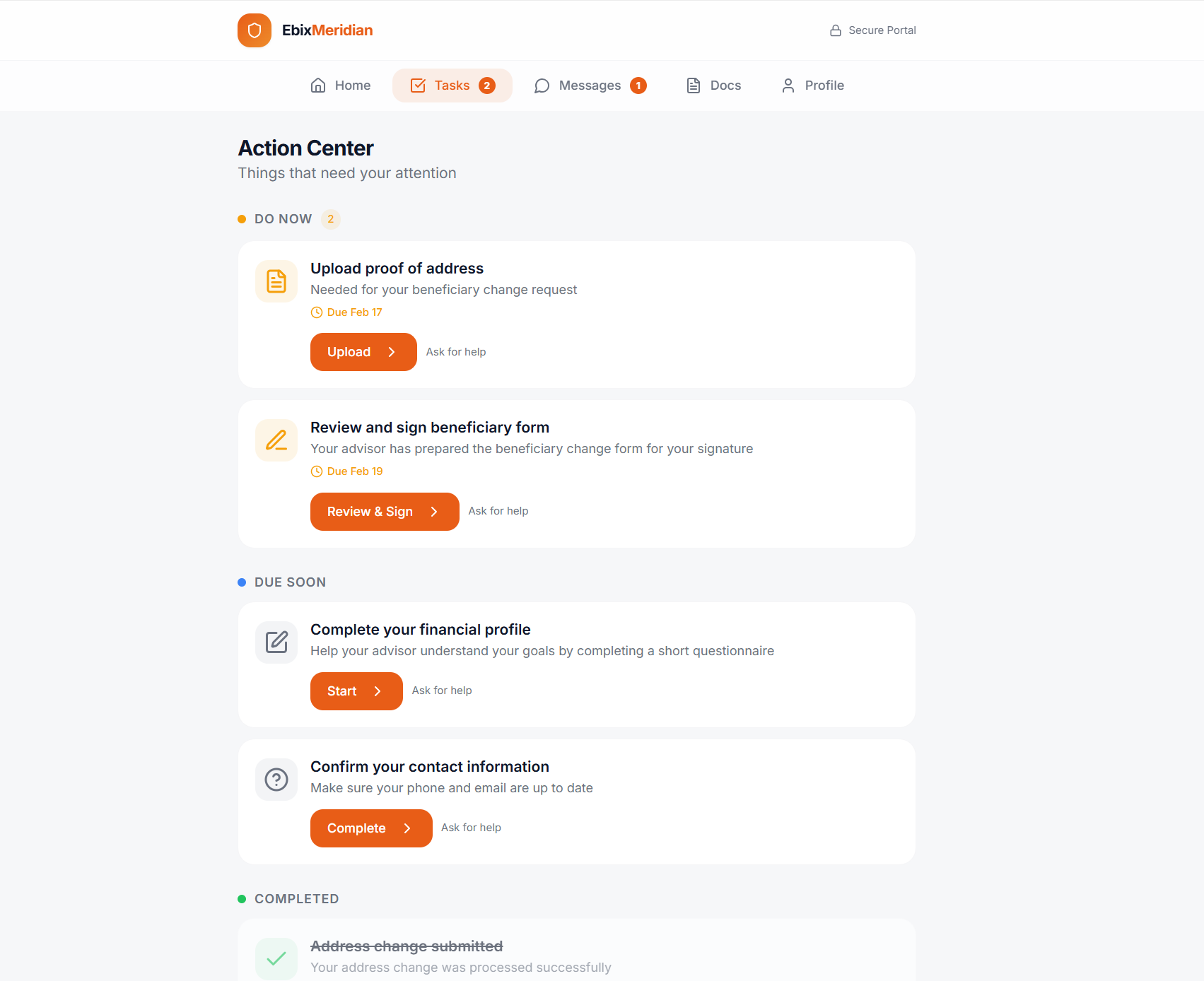Click the Tasks notification badge showing 2
1204x981 pixels.
click(487, 86)
